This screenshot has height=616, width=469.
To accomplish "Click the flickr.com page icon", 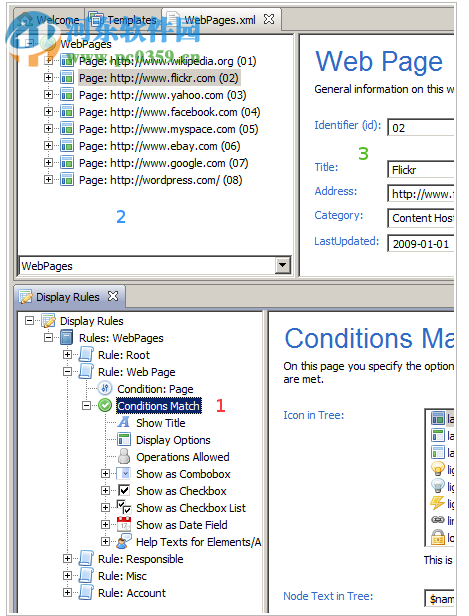I will coord(67,78).
